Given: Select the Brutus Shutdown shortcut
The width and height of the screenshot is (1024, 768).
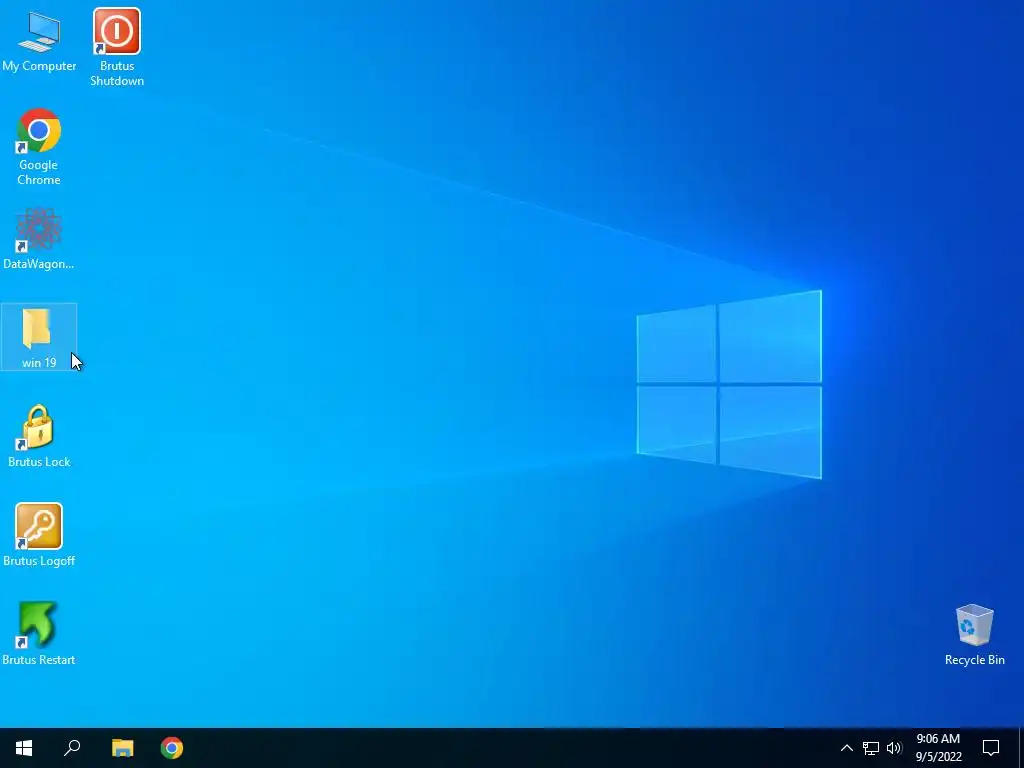Looking at the screenshot, I should tap(117, 47).
